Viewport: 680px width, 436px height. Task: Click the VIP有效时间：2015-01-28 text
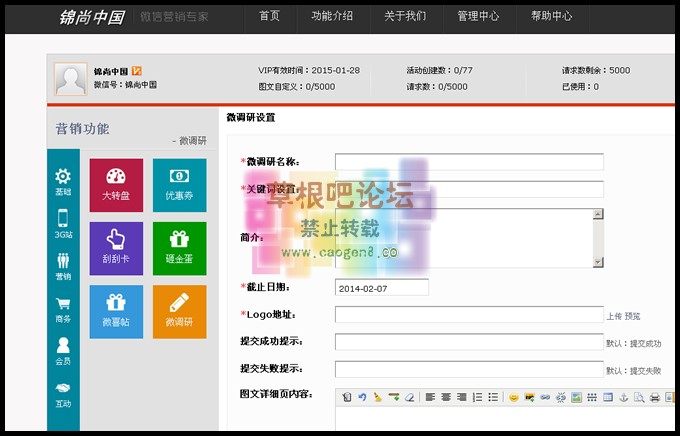[x=309, y=70]
